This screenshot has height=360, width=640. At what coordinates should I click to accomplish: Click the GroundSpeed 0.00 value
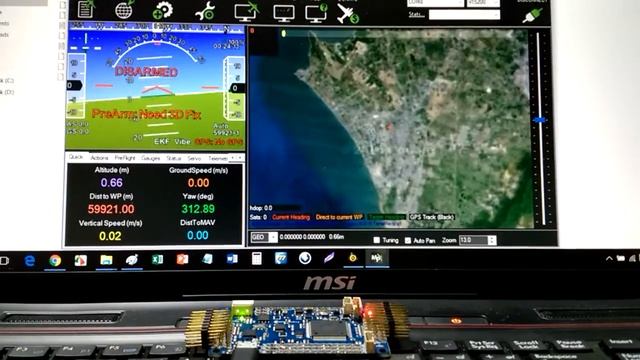click(x=198, y=183)
